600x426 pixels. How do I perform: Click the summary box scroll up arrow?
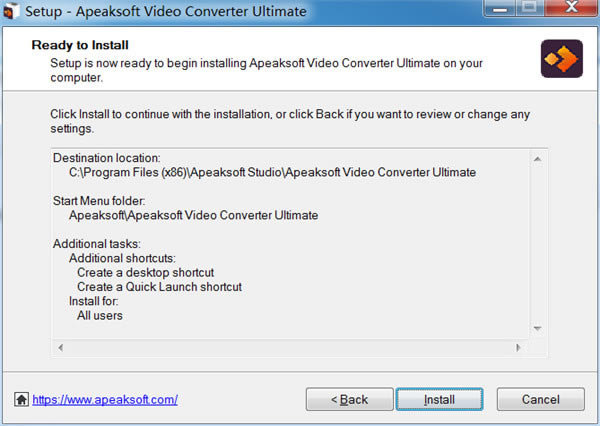[537, 159]
